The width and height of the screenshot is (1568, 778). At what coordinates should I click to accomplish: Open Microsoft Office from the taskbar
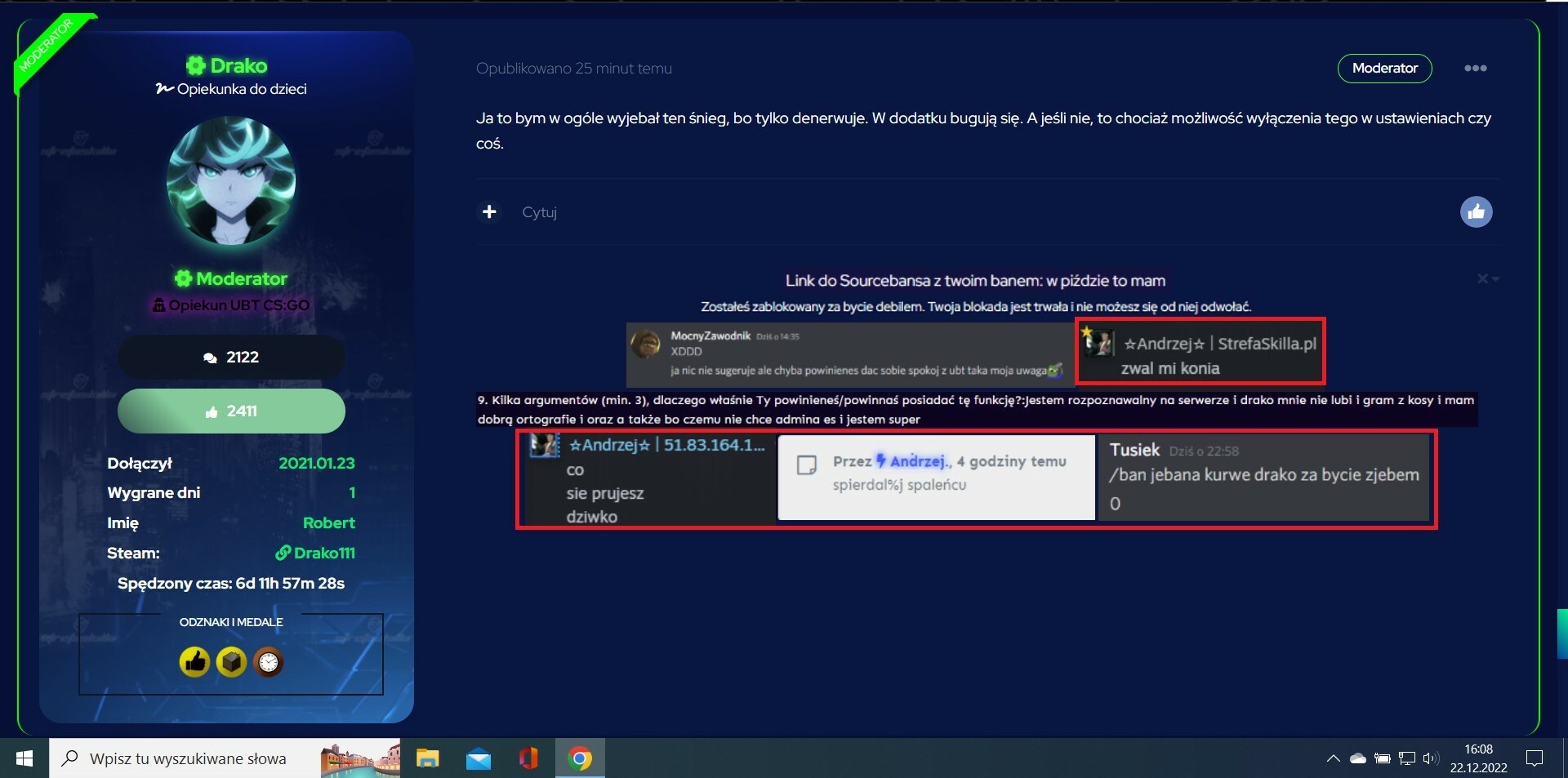(529, 758)
